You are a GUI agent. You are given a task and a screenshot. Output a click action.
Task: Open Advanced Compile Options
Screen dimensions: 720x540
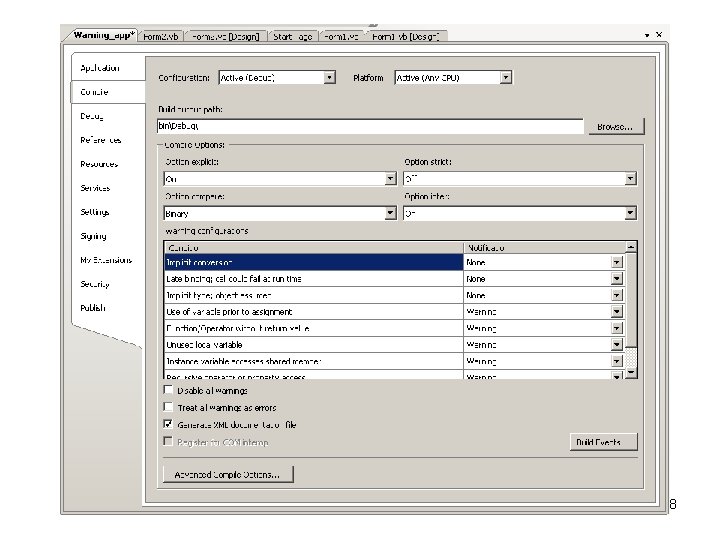228,474
